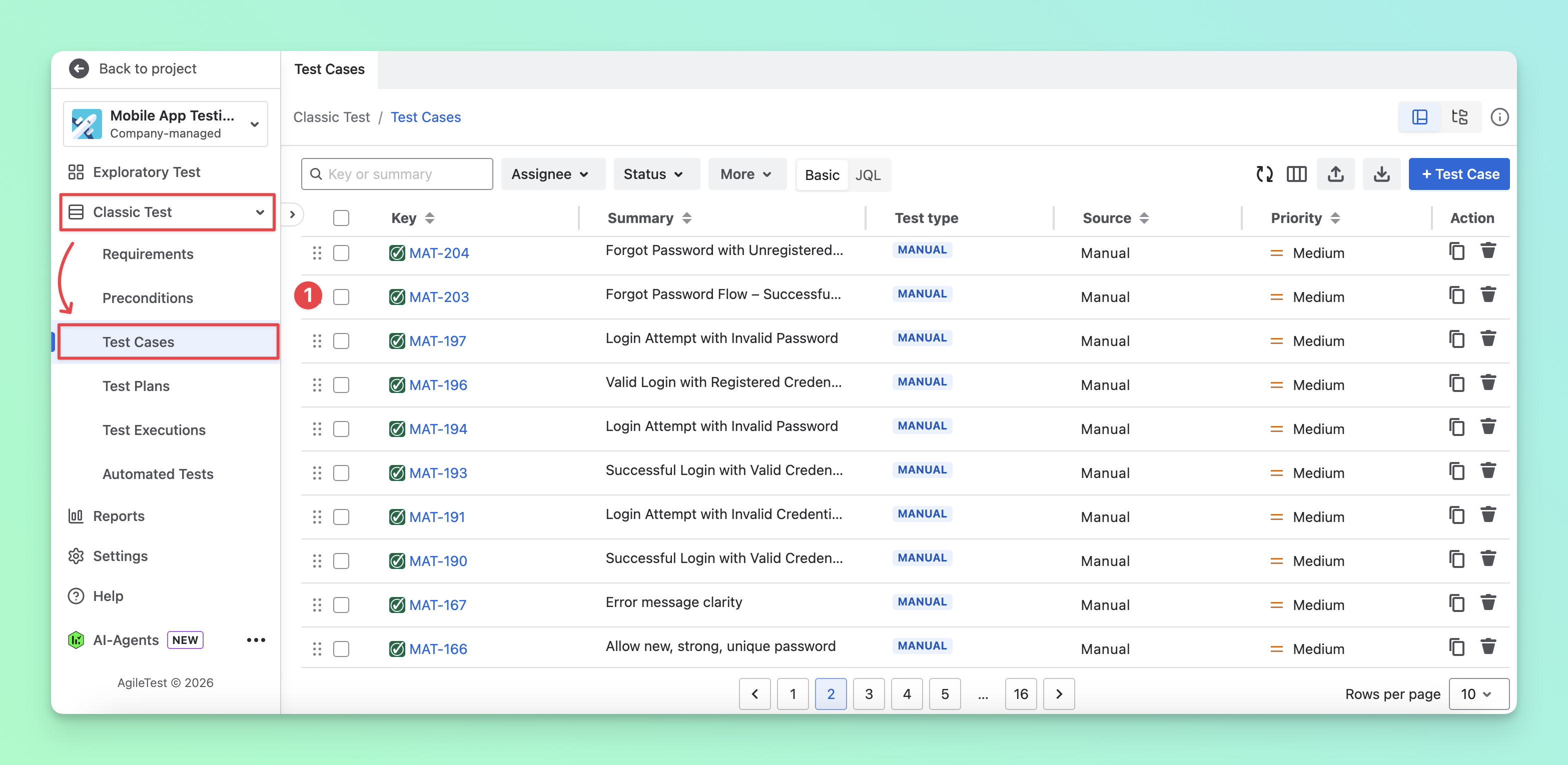Jump to page 16
1568x765 pixels.
pos(1020,694)
